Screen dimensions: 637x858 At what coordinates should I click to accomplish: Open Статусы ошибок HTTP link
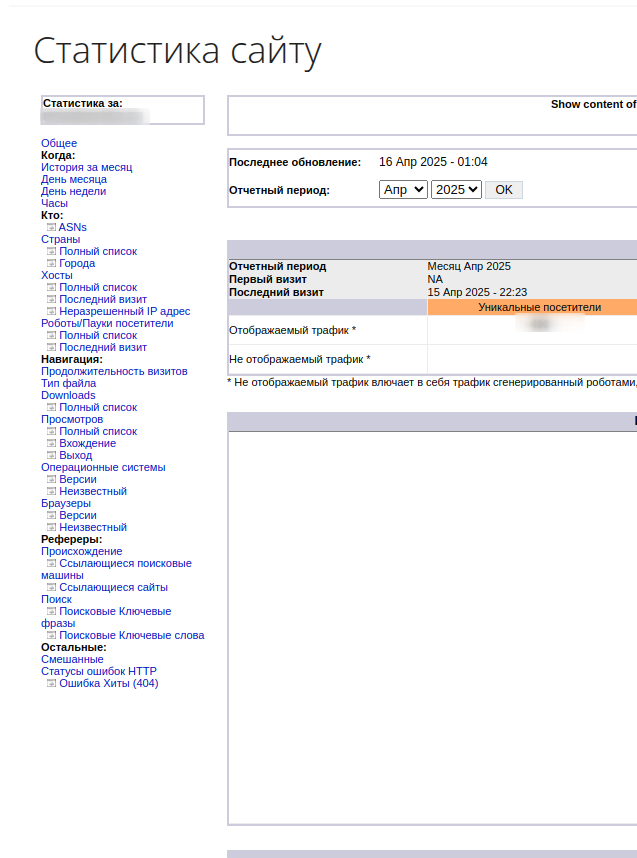(99, 671)
